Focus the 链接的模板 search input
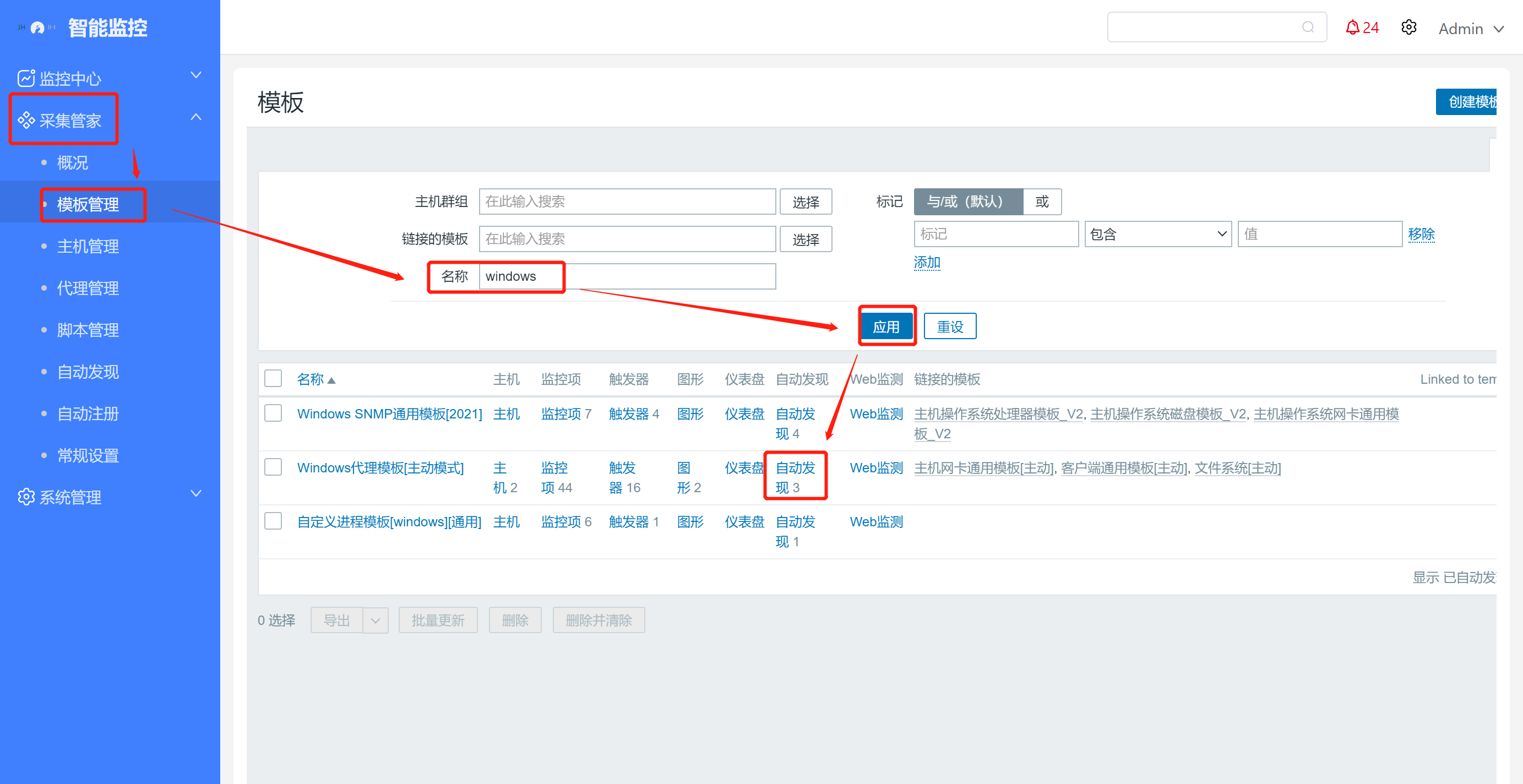Screen dimensions: 1523x784 pos(627,239)
